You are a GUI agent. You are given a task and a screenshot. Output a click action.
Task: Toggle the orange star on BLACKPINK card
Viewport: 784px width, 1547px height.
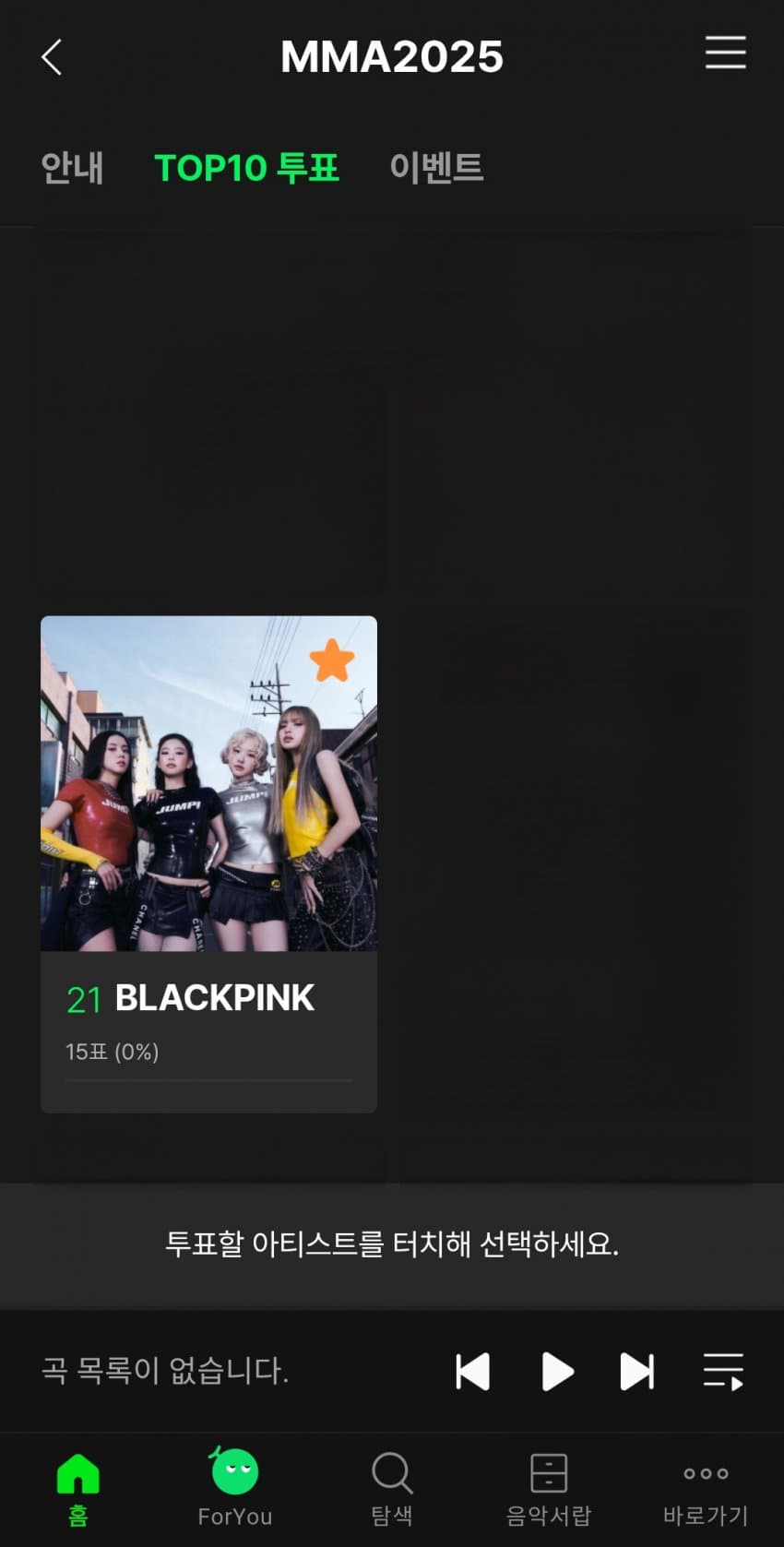[332, 660]
